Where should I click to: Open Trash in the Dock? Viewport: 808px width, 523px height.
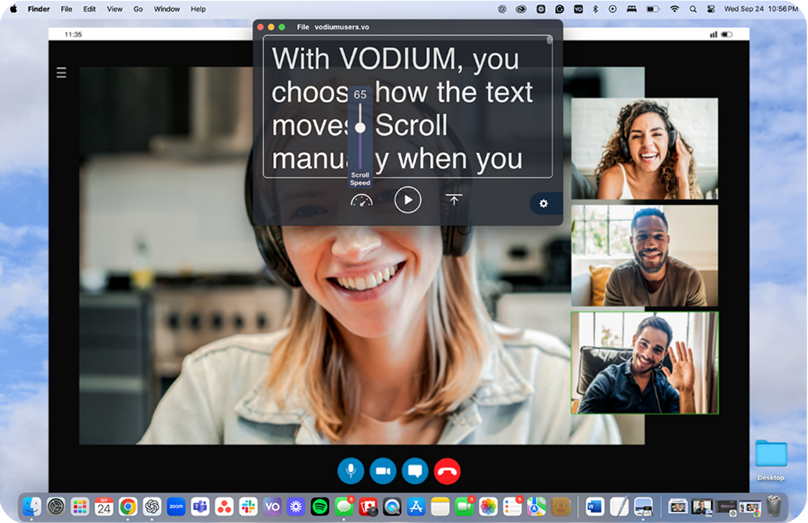point(774,507)
